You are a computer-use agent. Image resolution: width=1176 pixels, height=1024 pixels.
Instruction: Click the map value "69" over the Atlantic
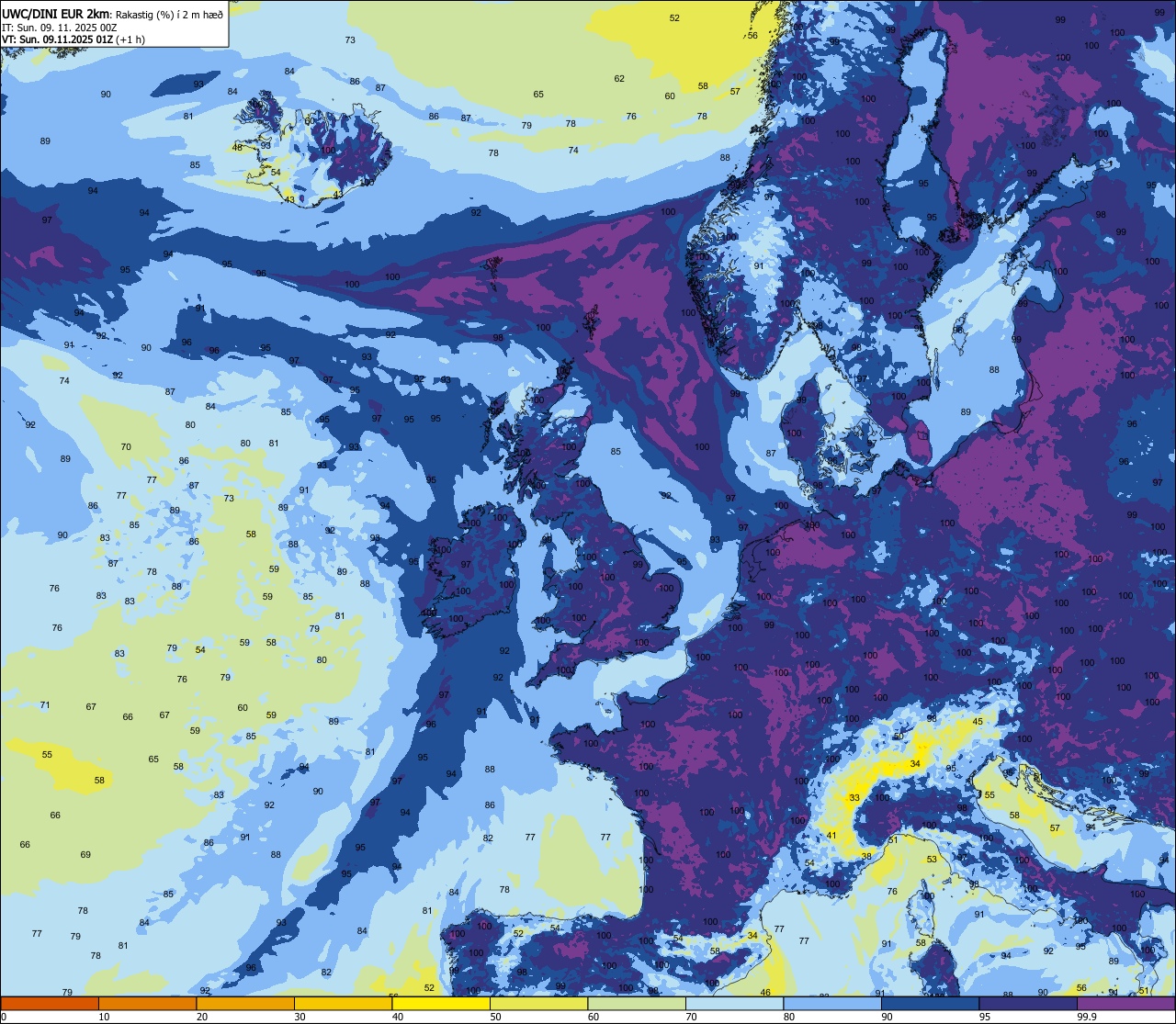tap(85, 855)
